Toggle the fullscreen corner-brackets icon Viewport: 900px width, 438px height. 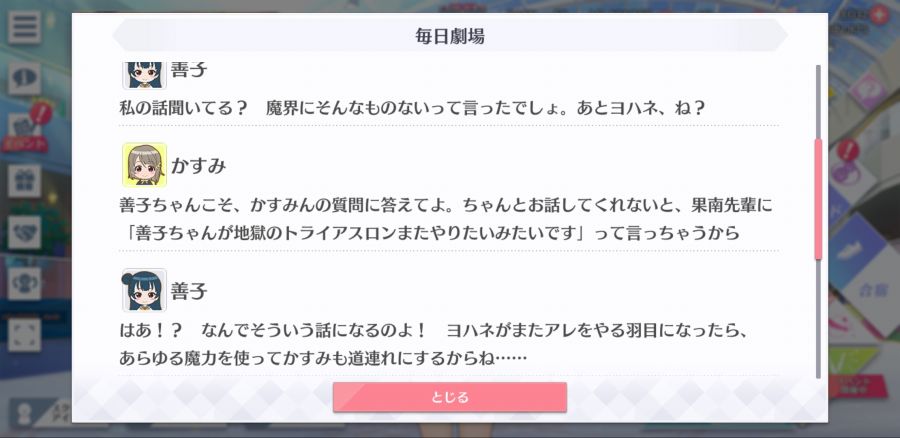click(x=24, y=335)
